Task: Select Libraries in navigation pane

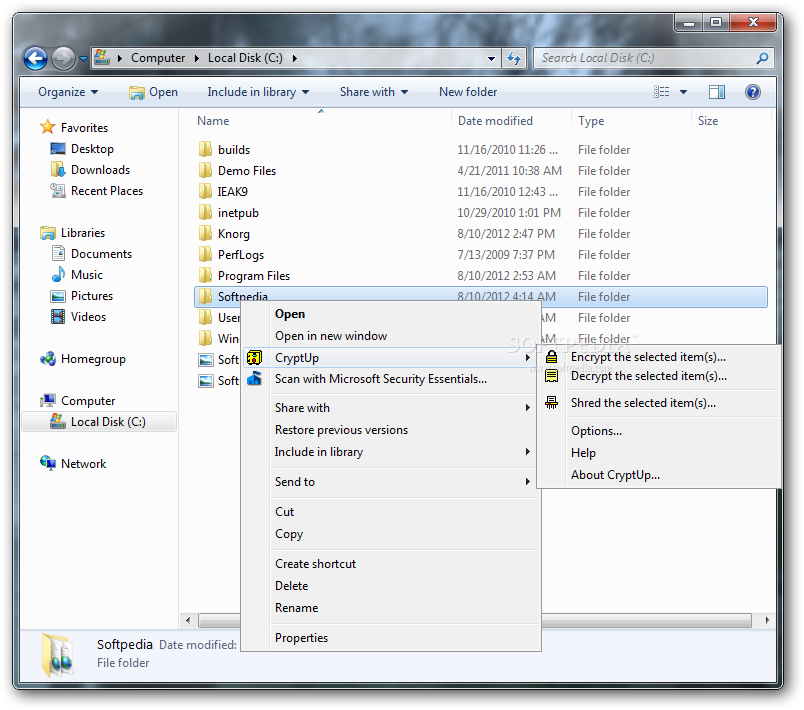Action: [x=72, y=233]
